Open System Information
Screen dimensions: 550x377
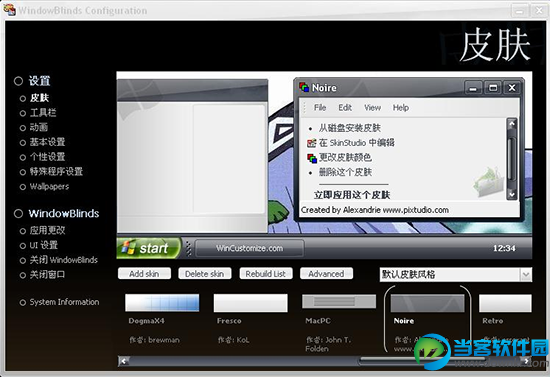[x=64, y=302]
